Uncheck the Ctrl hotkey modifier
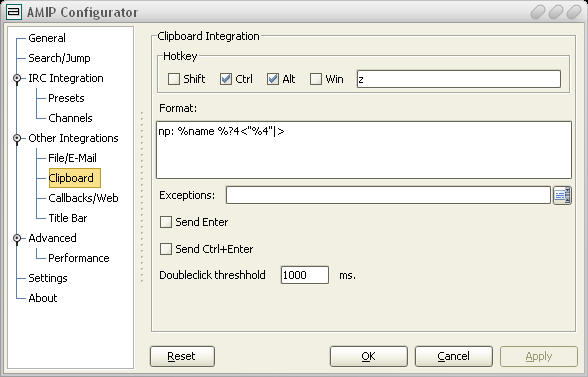Image resolution: width=588 pixels, height=377 pixels. point(226,79)
